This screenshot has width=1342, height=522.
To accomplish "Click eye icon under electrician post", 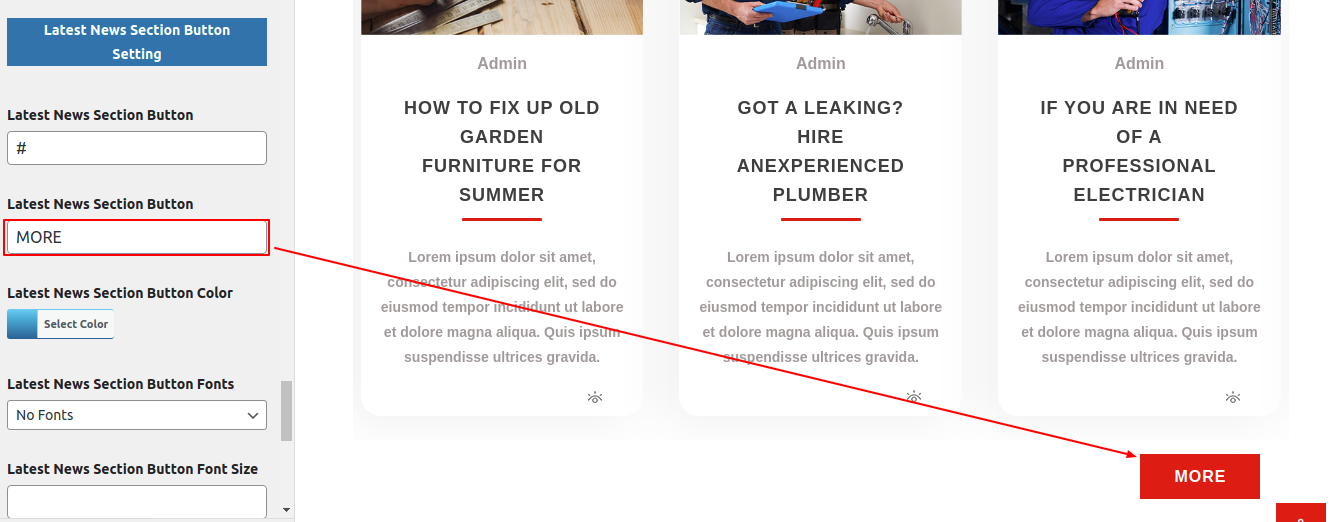I will click(x=1232, y=398).
